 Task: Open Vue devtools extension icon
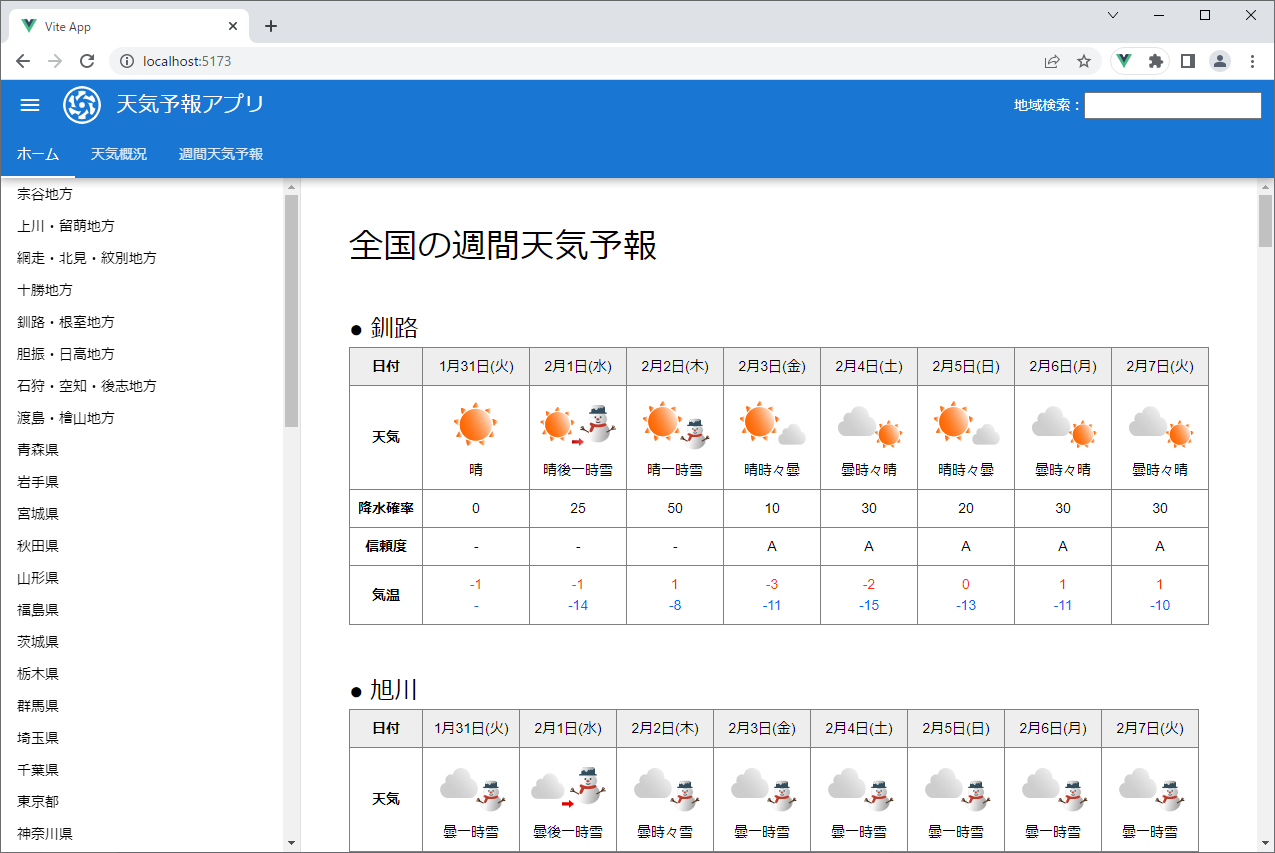point(1125,61)
